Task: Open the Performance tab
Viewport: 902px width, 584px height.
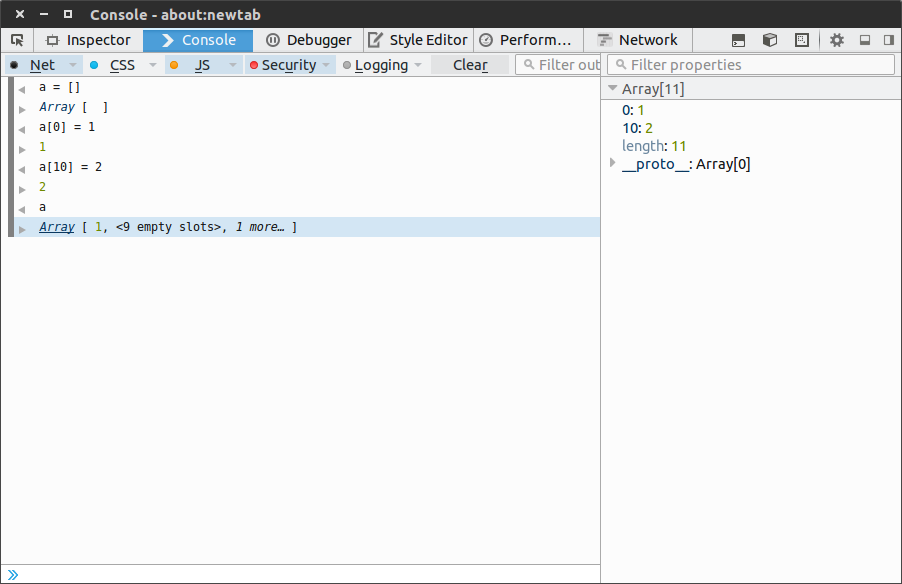Action: [x=528, y=40]
